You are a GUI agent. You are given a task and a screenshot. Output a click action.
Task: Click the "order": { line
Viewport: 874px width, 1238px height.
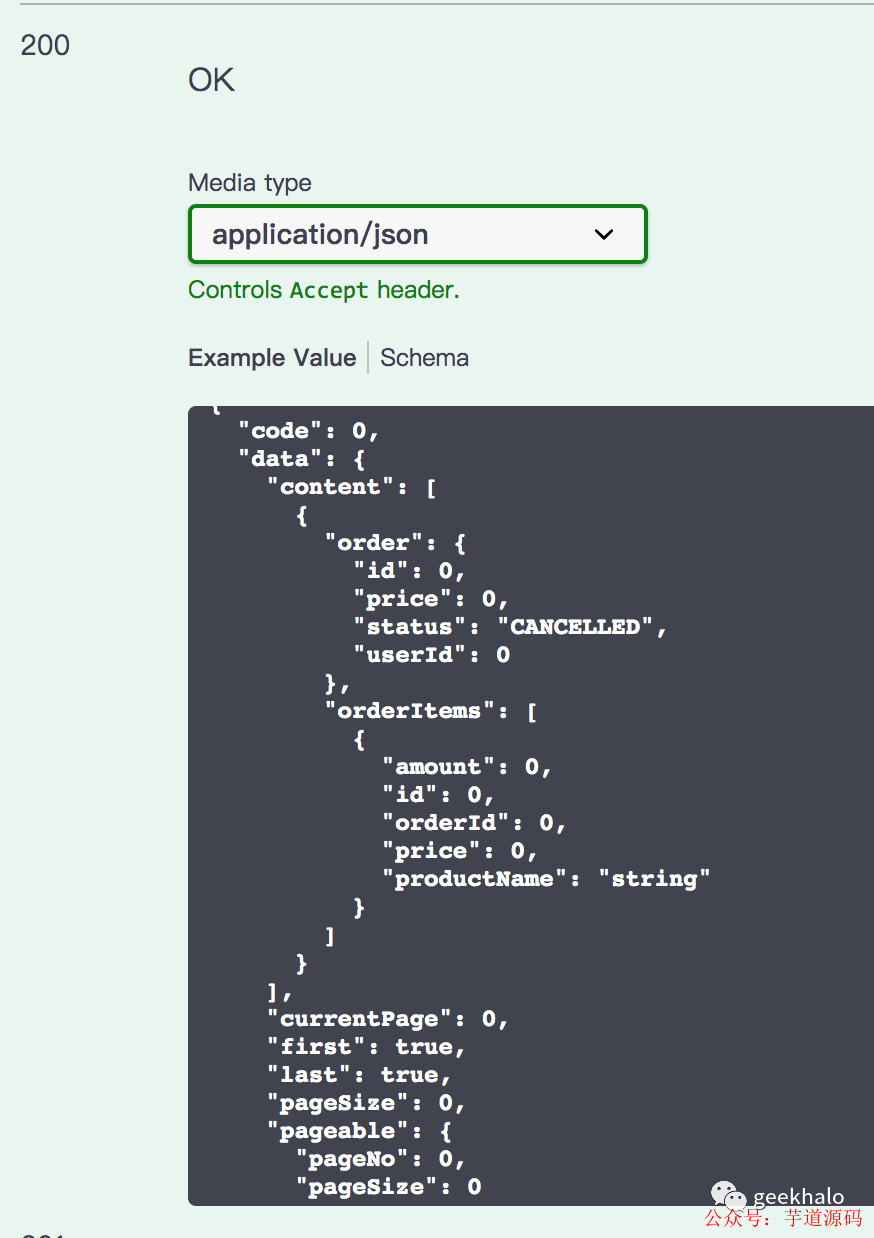coord(395,543)
